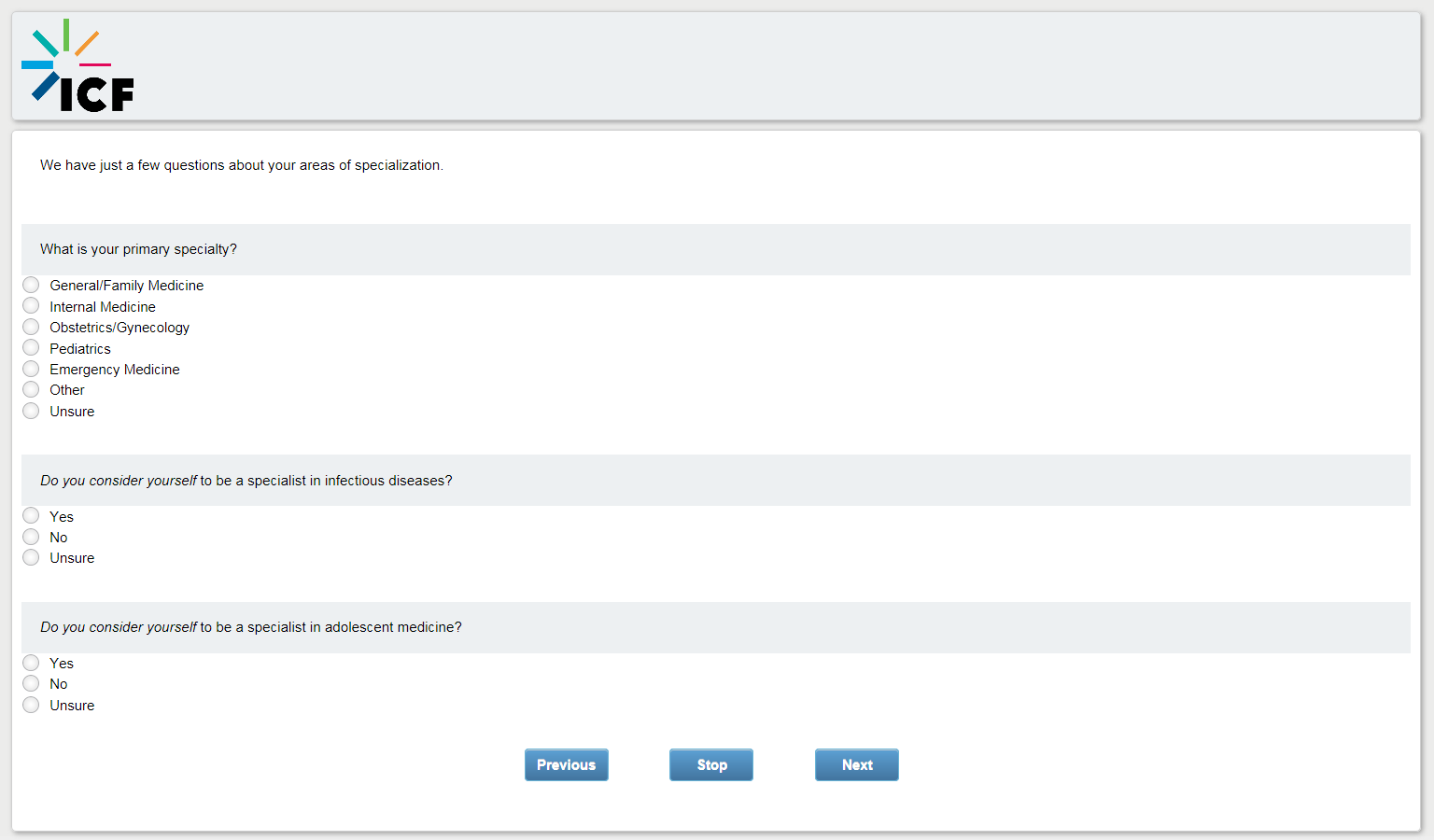Choose Other for primary specialty
This screenshot has height=840, width=1434.
(x=31, y=389)
